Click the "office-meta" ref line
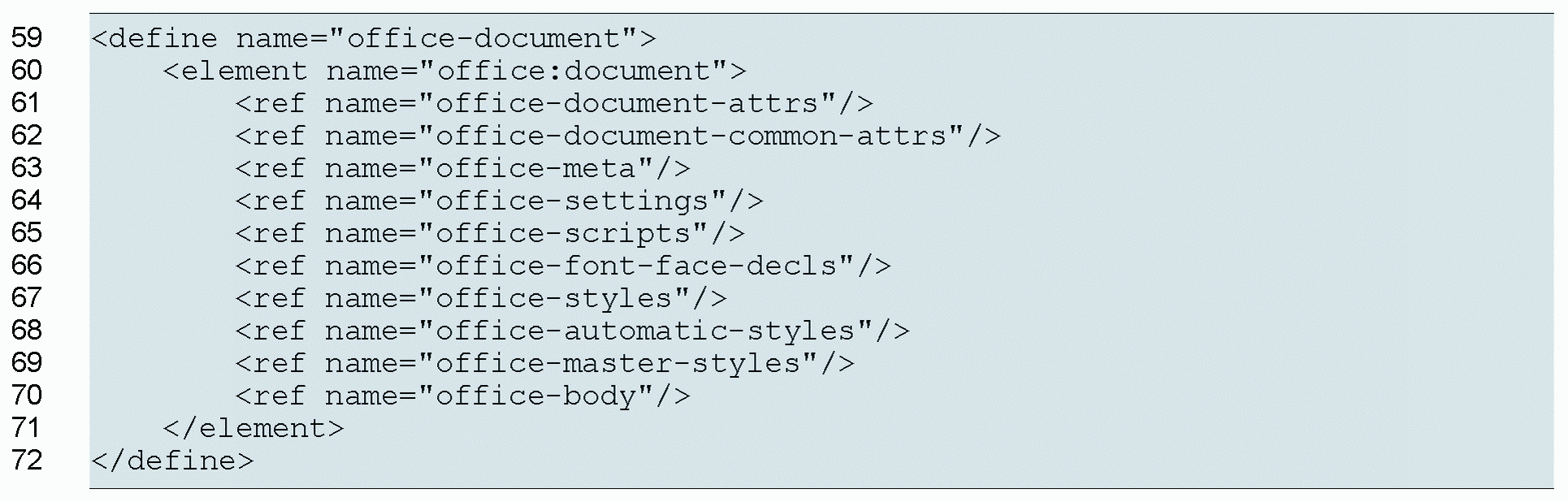The height and width of the screenshot is (502, 1568). coord(462,168)
